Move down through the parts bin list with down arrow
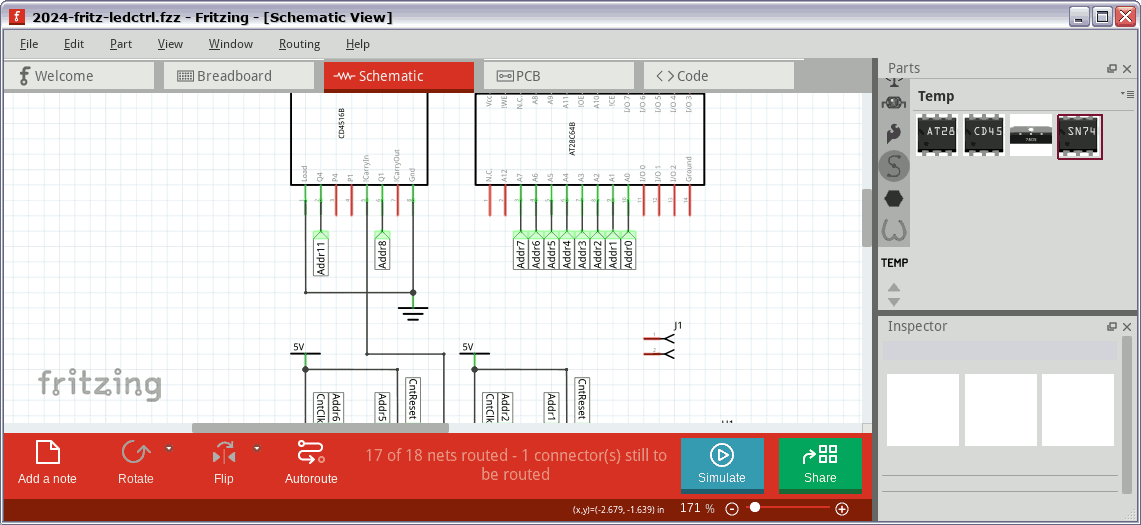The width and height of the screenshot is (1141, 525). [894, 301]
